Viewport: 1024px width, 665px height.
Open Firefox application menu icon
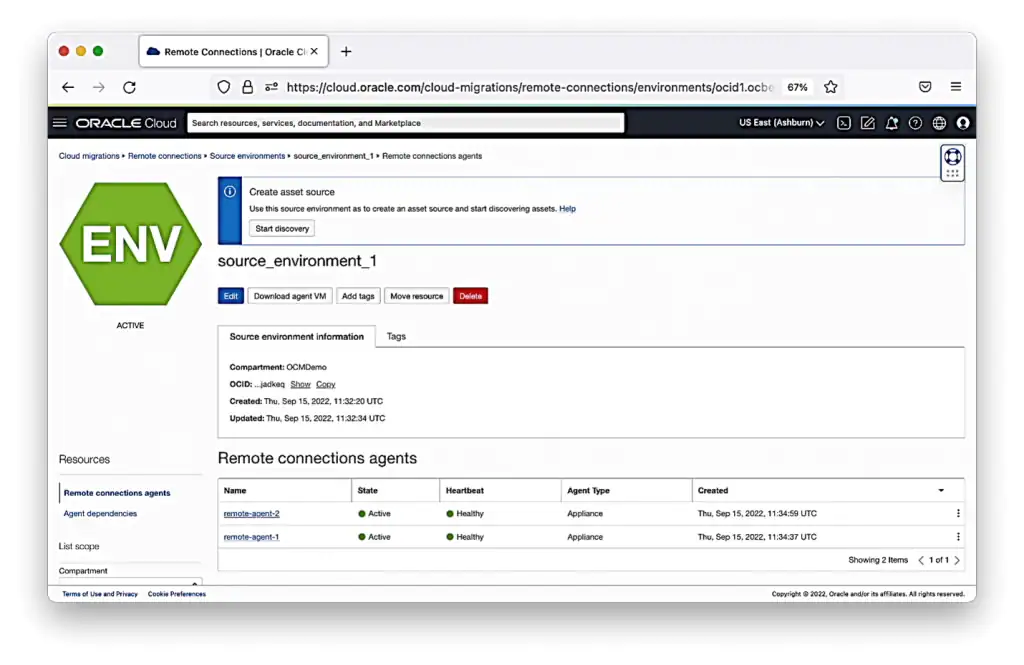click(955, 87)
